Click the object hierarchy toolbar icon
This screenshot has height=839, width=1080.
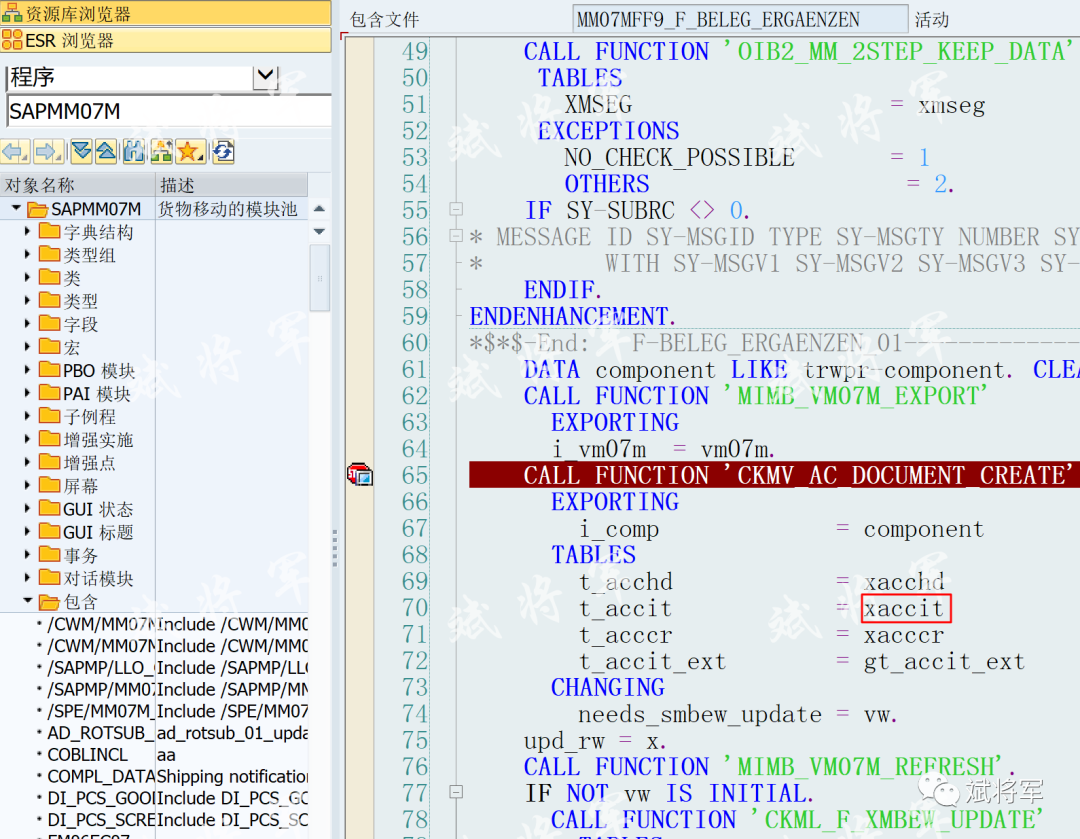point(162,151)
